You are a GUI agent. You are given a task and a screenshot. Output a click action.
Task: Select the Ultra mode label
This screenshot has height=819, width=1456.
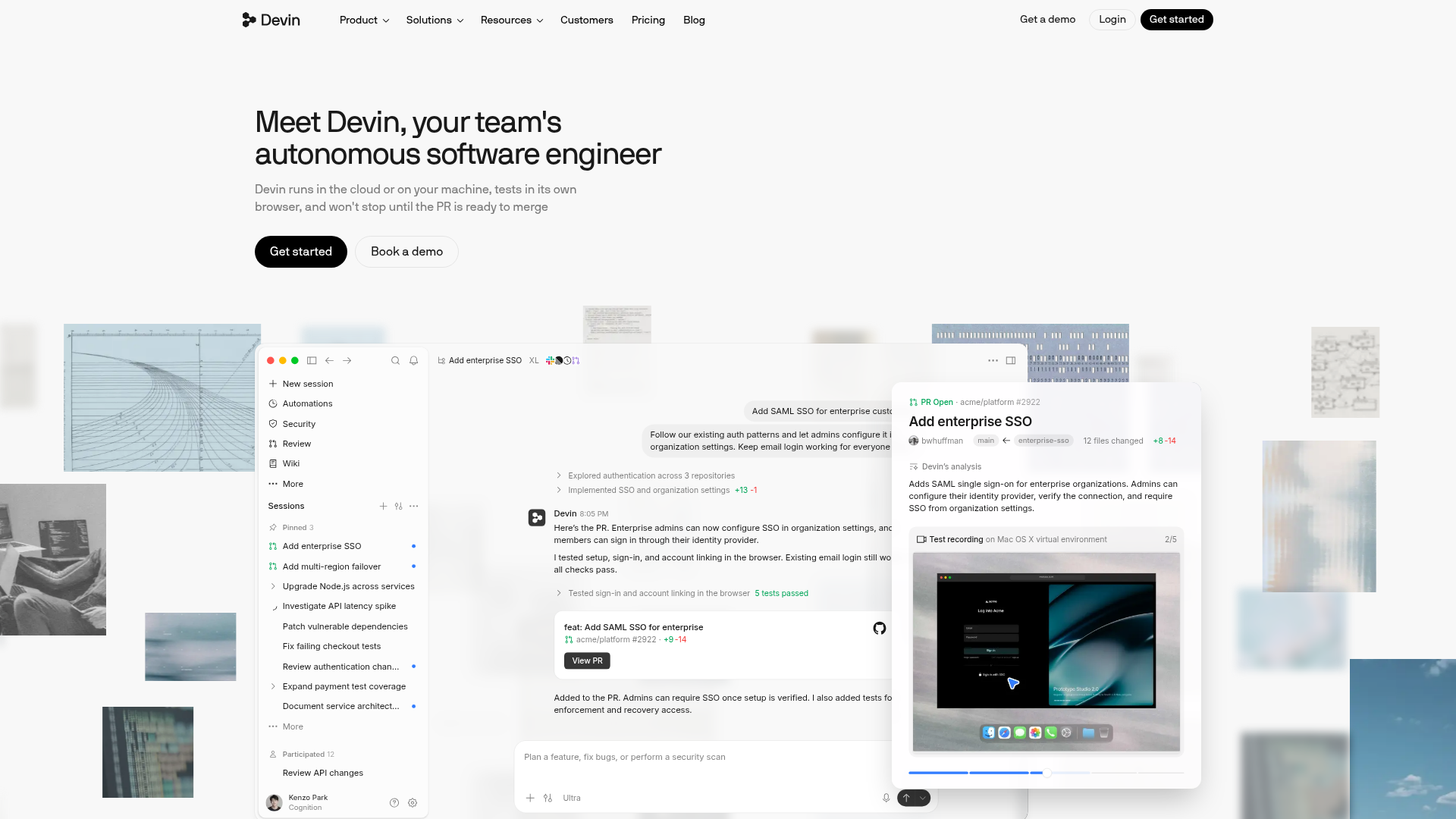tap(572, 799)
